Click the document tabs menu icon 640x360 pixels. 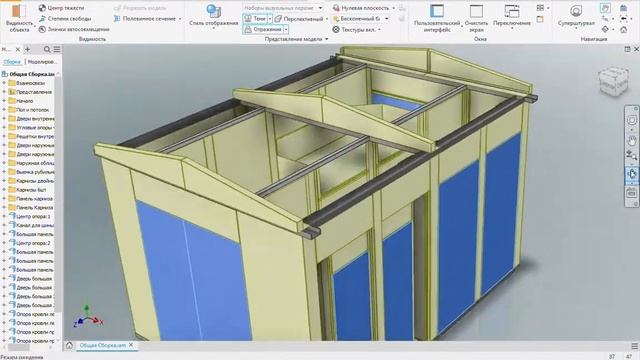(634, 346)
